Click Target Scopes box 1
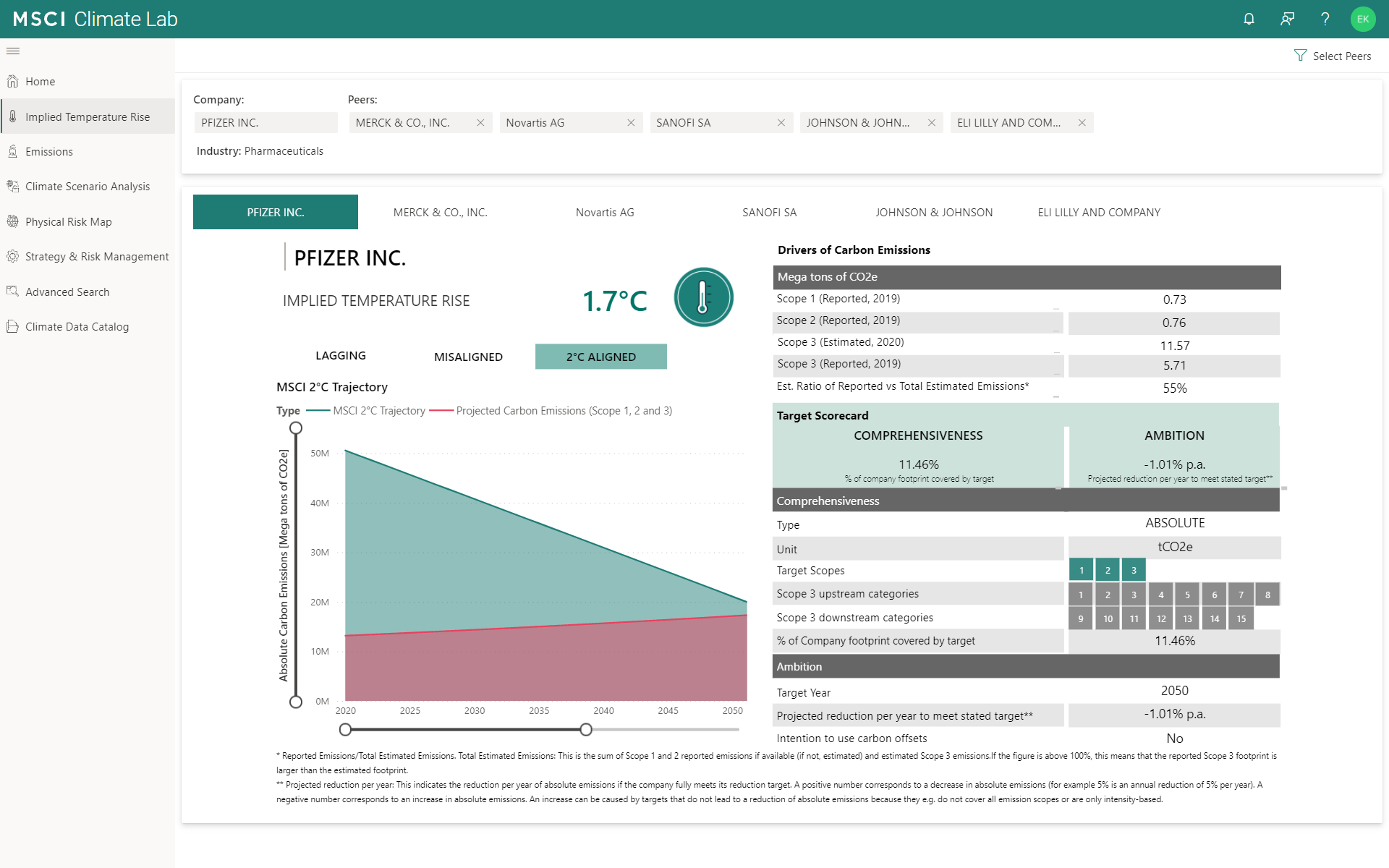 click(1082, 570)
